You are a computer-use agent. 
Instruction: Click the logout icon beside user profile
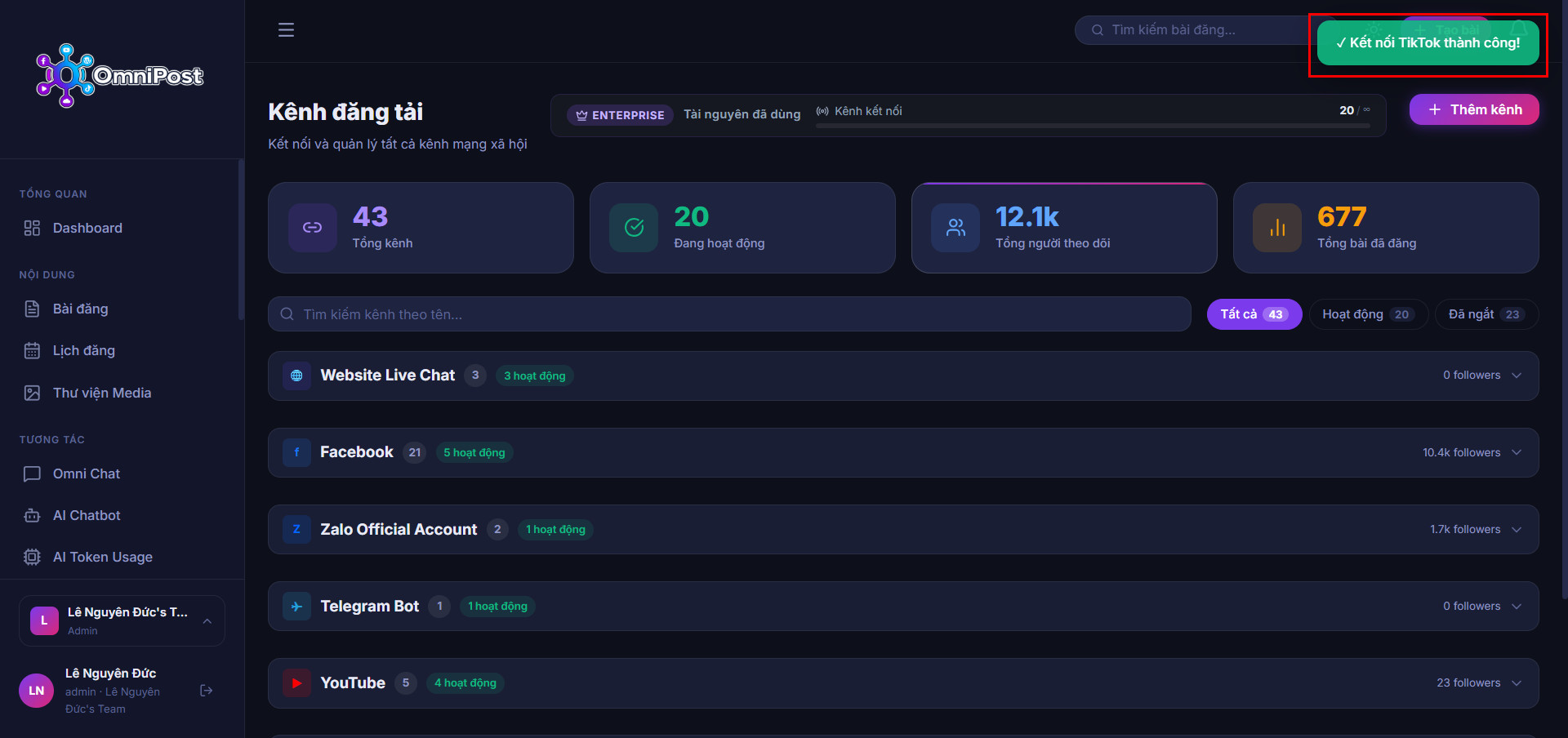tap(207, 691)
